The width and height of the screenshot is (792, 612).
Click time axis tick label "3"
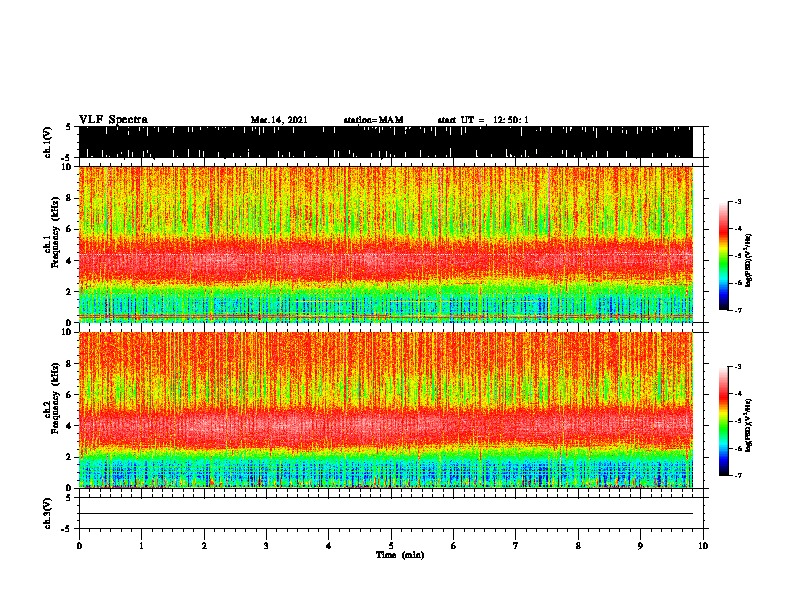[x=266, y=546]
